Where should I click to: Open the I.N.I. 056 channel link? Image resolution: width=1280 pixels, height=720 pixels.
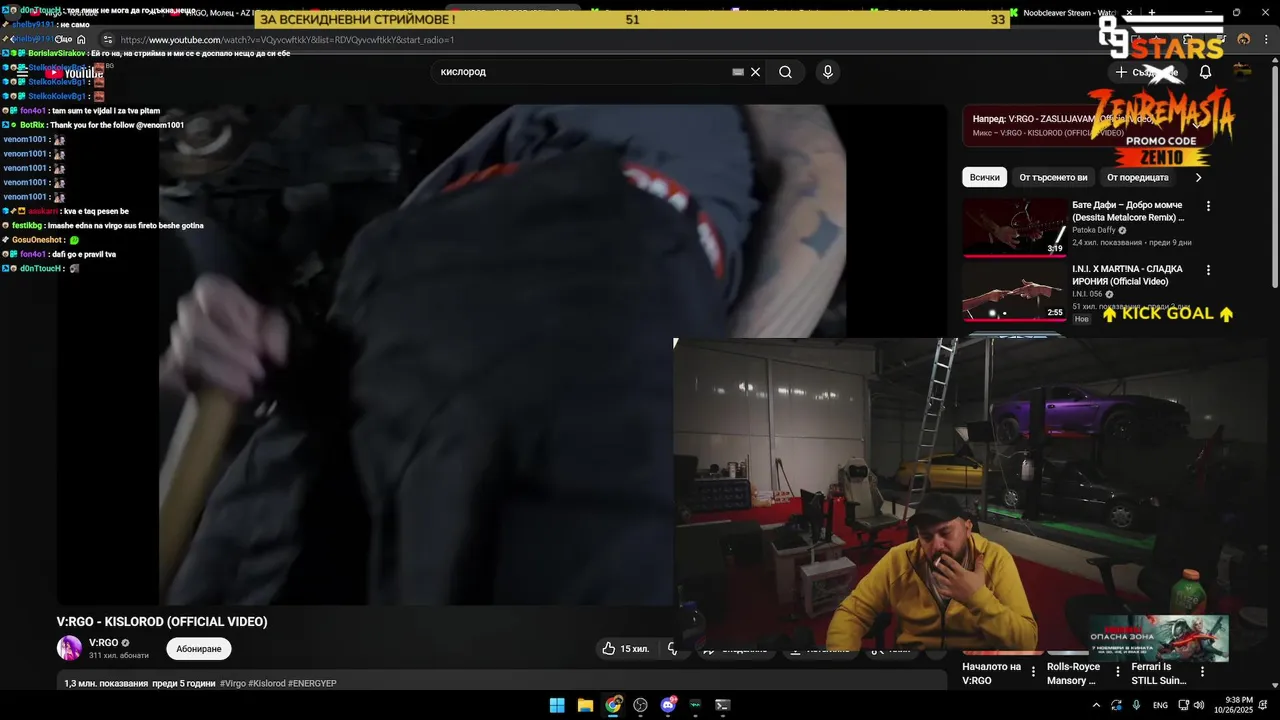pyautogui.click(x=1087, y=294)
